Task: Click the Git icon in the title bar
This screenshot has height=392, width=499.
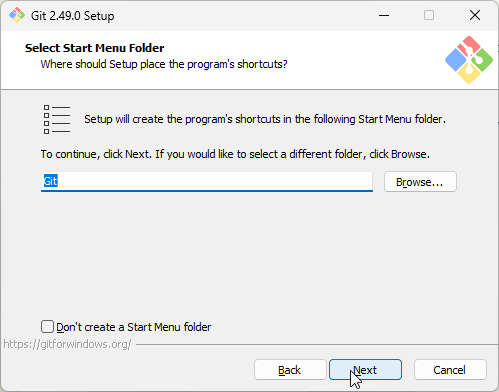Action: (17, 15)
